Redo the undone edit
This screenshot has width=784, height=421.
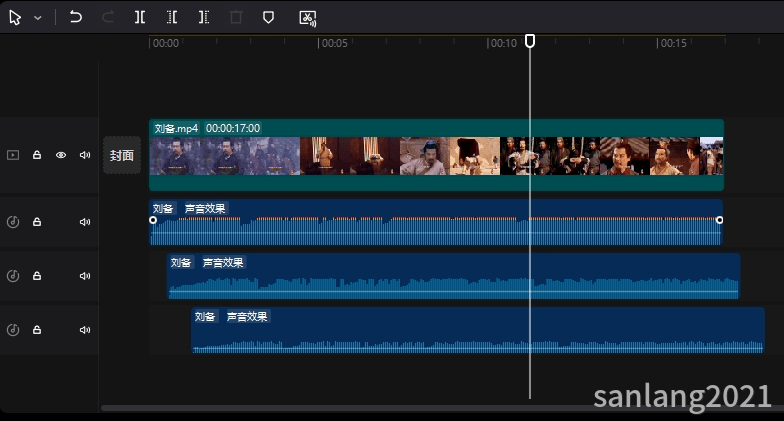[108, 18]
